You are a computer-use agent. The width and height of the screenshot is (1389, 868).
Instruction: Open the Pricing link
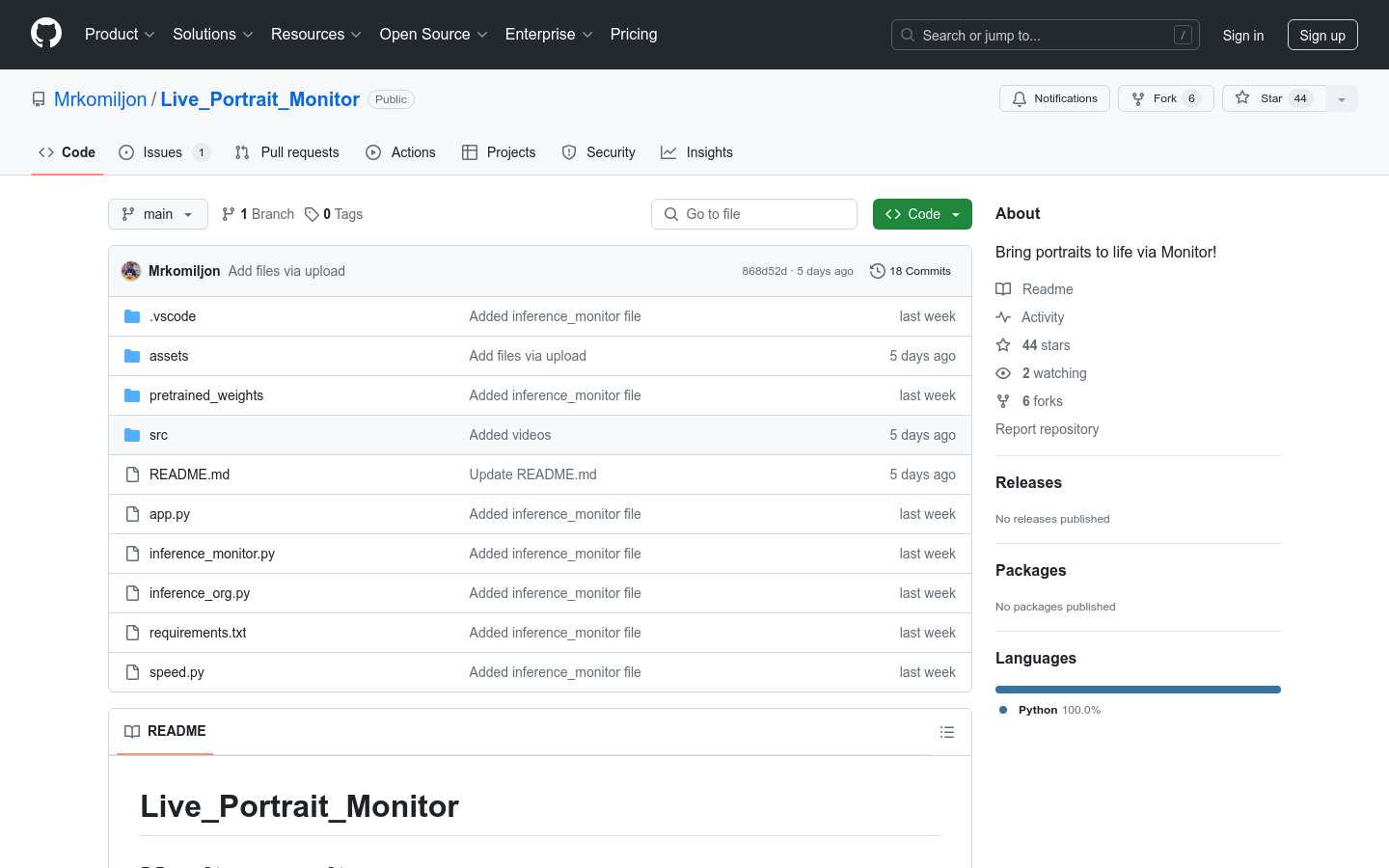click(634, 34)
